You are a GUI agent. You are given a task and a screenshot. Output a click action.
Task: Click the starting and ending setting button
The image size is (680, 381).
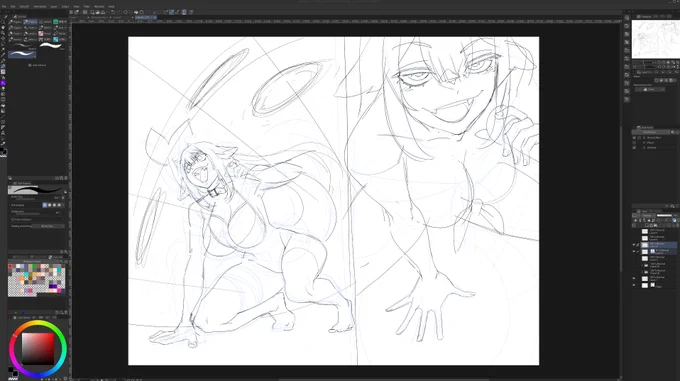(x=47, y=226)
